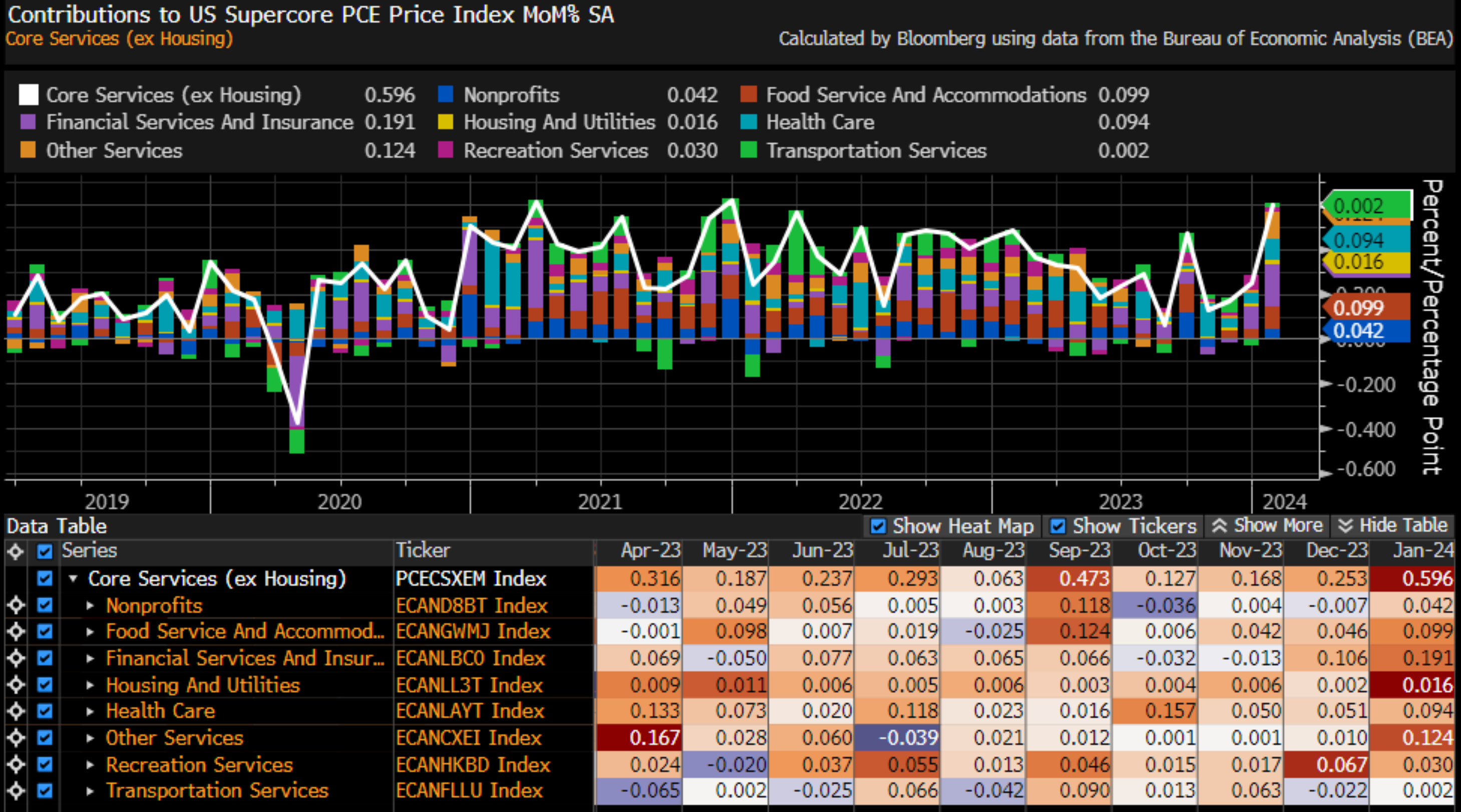This screenshot has width=1461, height=812.
Task: Disable the Show Tickers checkbox
Action: [x=1057, y=526]
